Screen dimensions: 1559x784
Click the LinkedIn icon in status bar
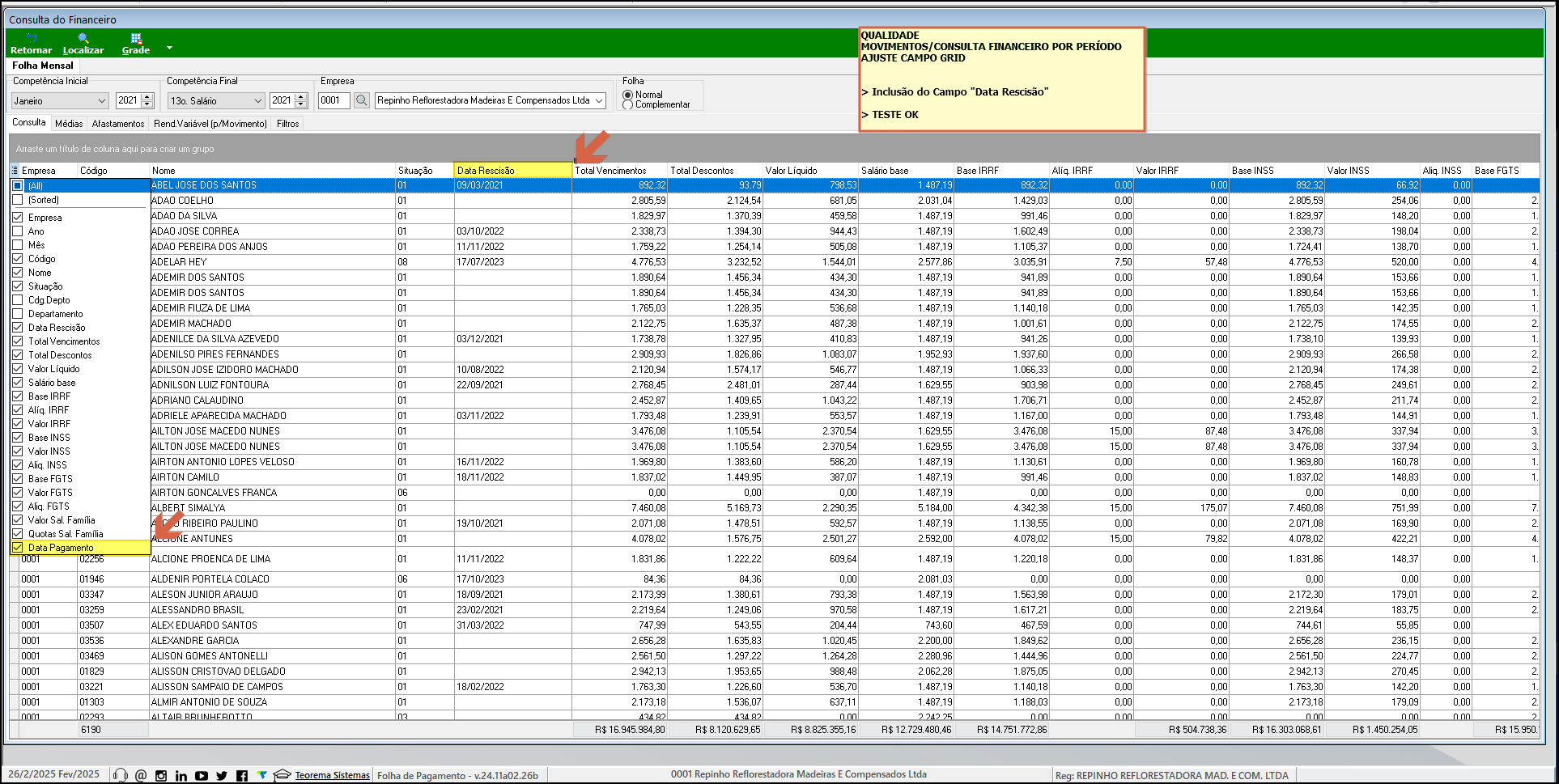point(181,775)
